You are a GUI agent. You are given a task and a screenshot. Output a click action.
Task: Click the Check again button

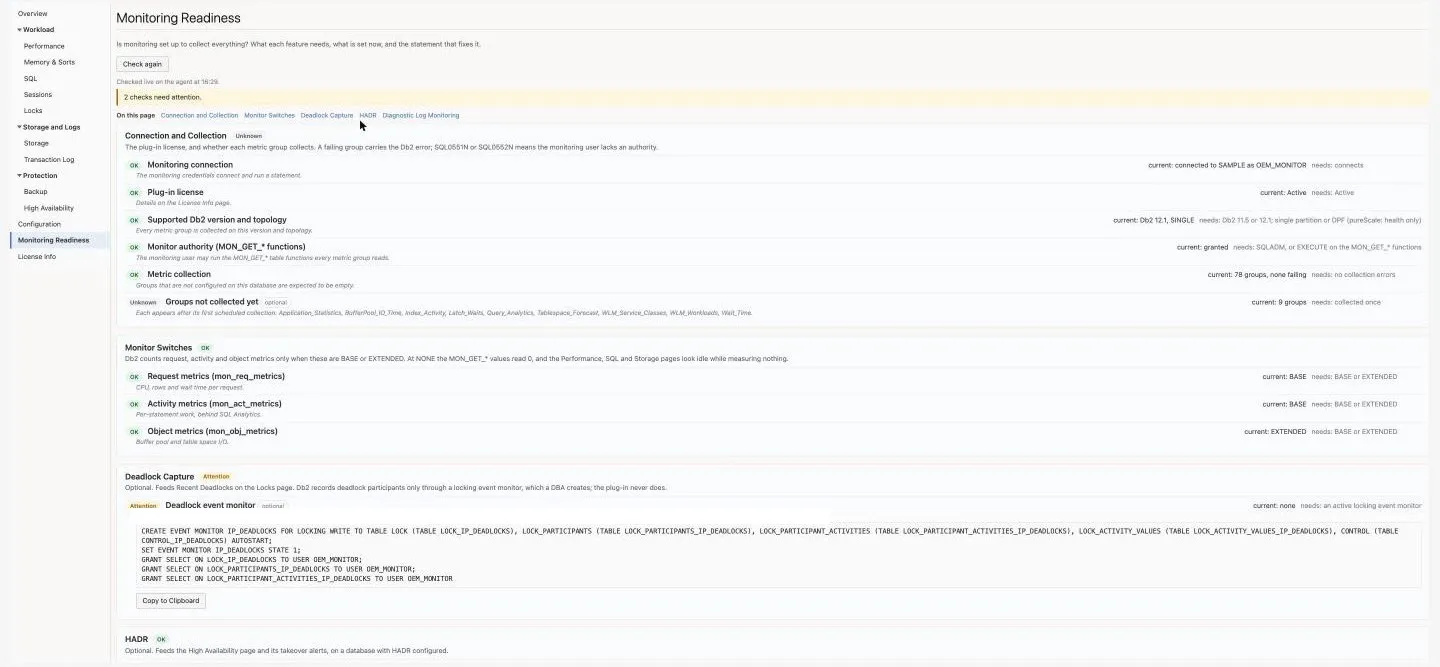pos(142,64)
